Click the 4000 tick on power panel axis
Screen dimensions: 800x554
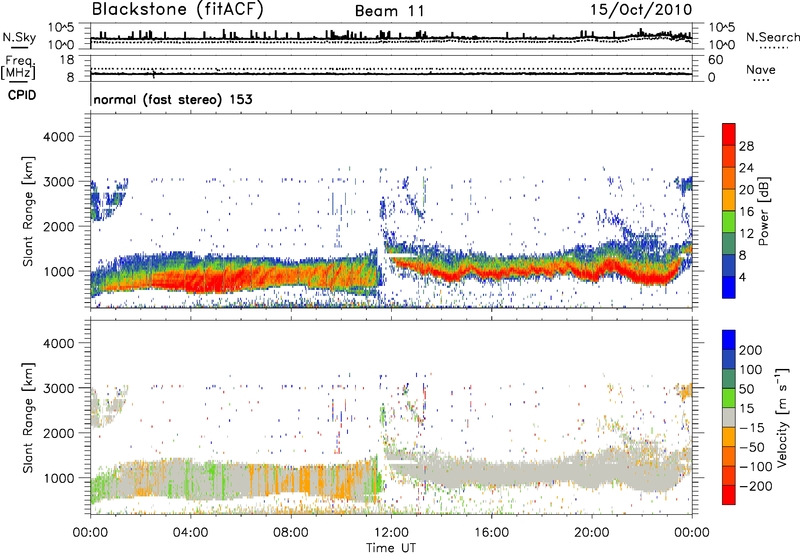pyautogui.click(x=58, y=137)
